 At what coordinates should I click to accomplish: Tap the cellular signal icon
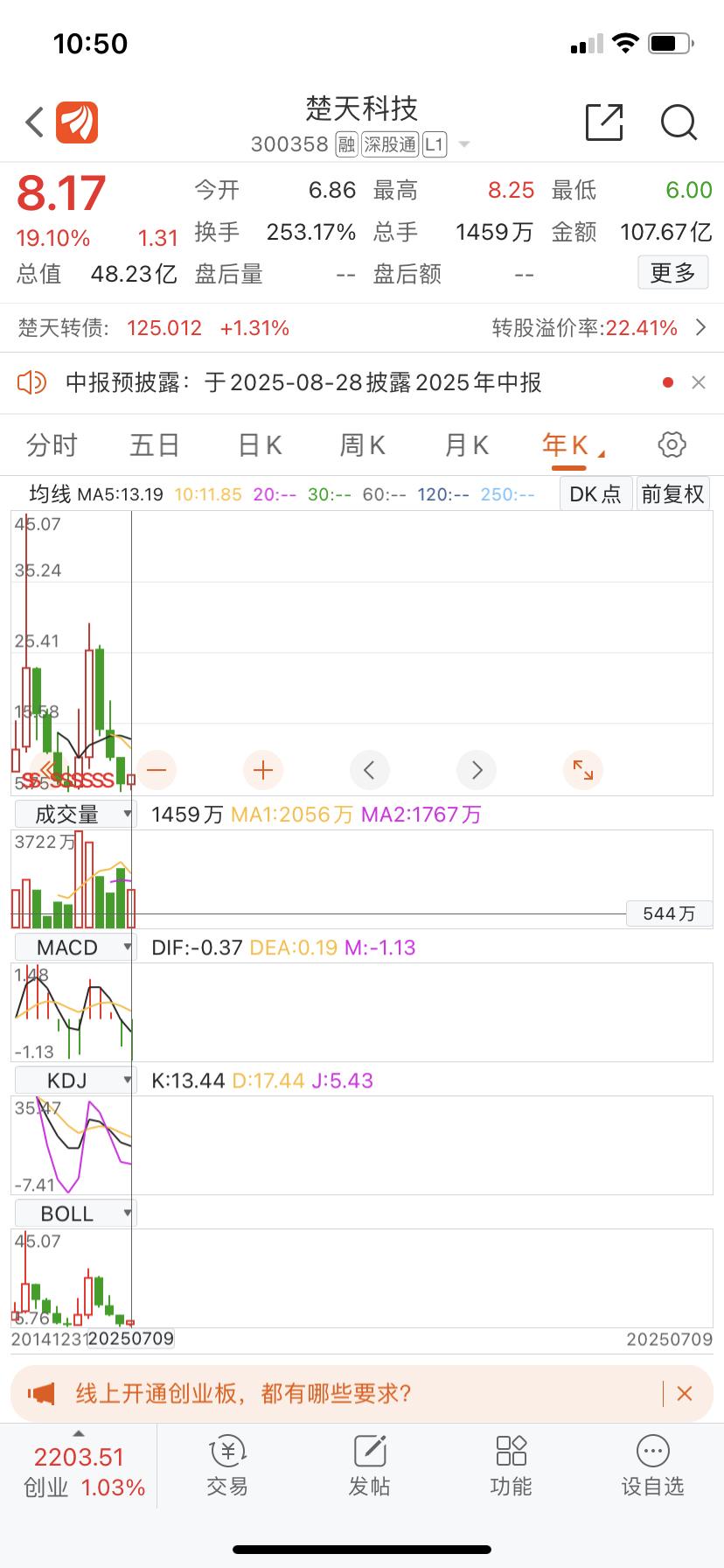[587, 44]
